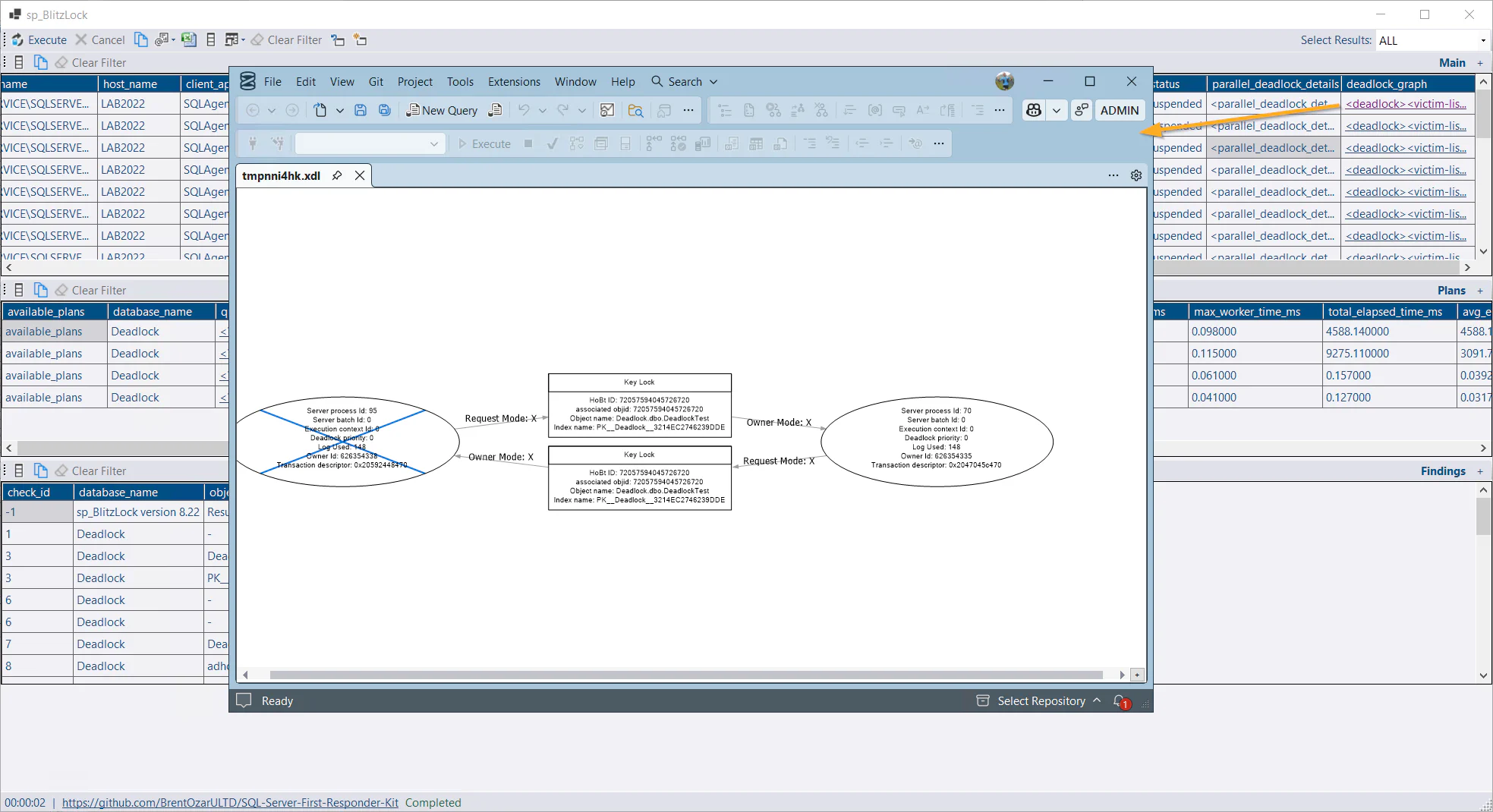This screenshot has height=812, width=1493.
Task: Export results to Excel
Action: 189,40
